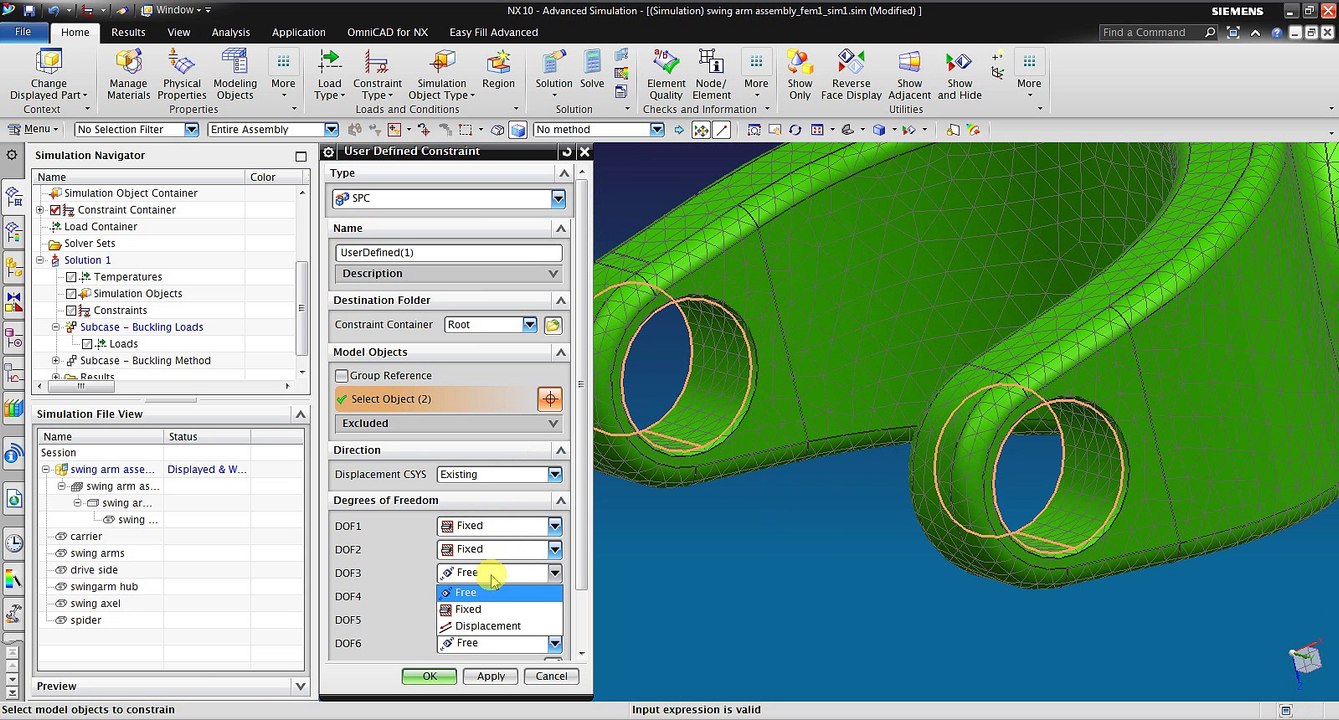Open Load Type menu
Image resolution: width=1339 pixels, height=720 pixels.
pos(329,75)
